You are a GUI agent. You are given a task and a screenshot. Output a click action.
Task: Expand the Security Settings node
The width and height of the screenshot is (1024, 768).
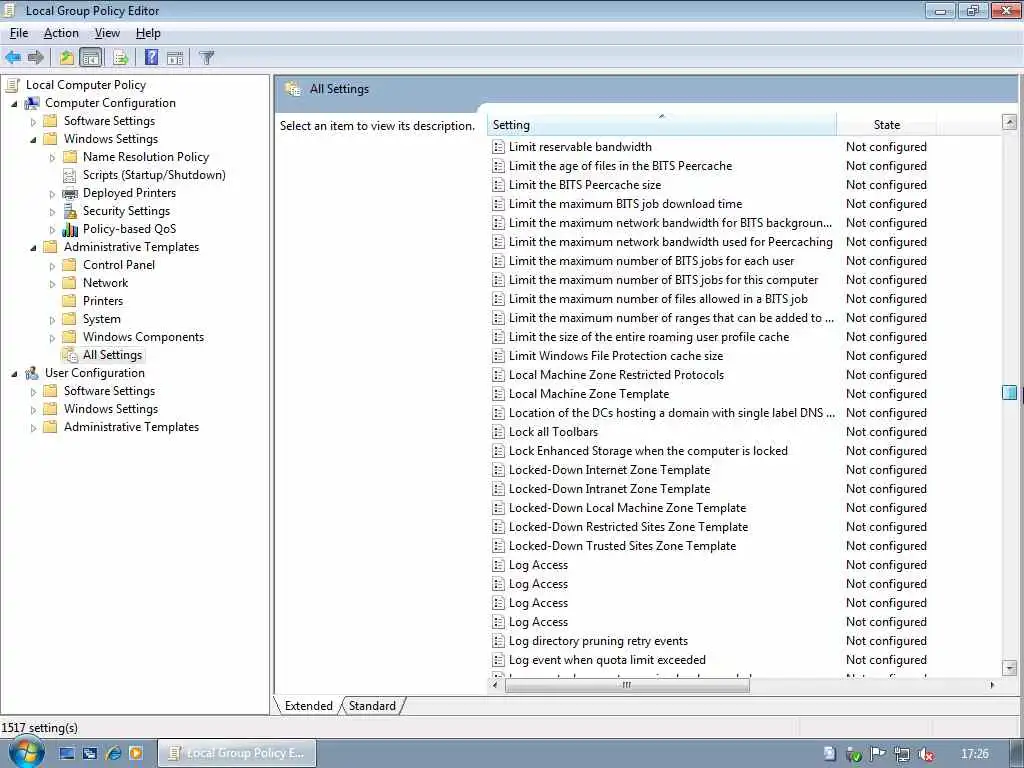click(x=52, y=212)
